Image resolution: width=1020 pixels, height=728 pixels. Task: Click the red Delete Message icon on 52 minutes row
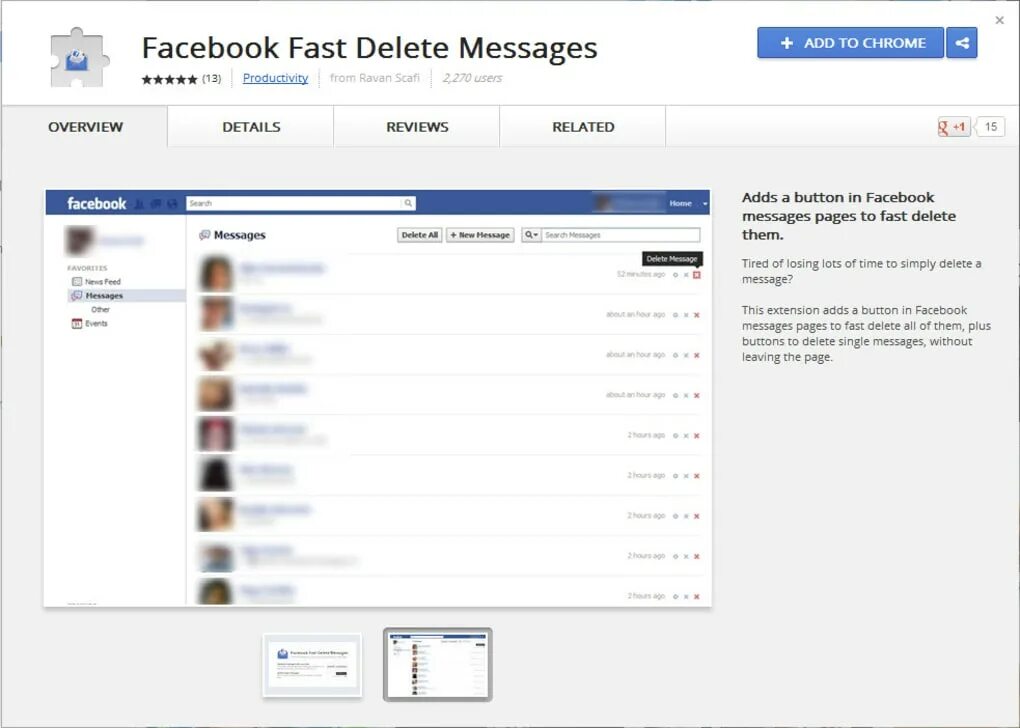[697, 275]
